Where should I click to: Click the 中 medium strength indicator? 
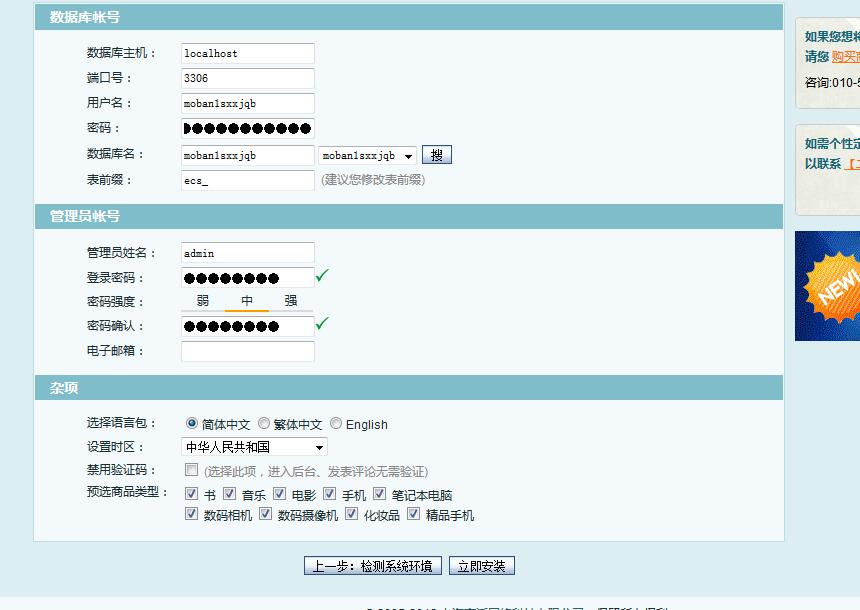[x=247, y=301]
